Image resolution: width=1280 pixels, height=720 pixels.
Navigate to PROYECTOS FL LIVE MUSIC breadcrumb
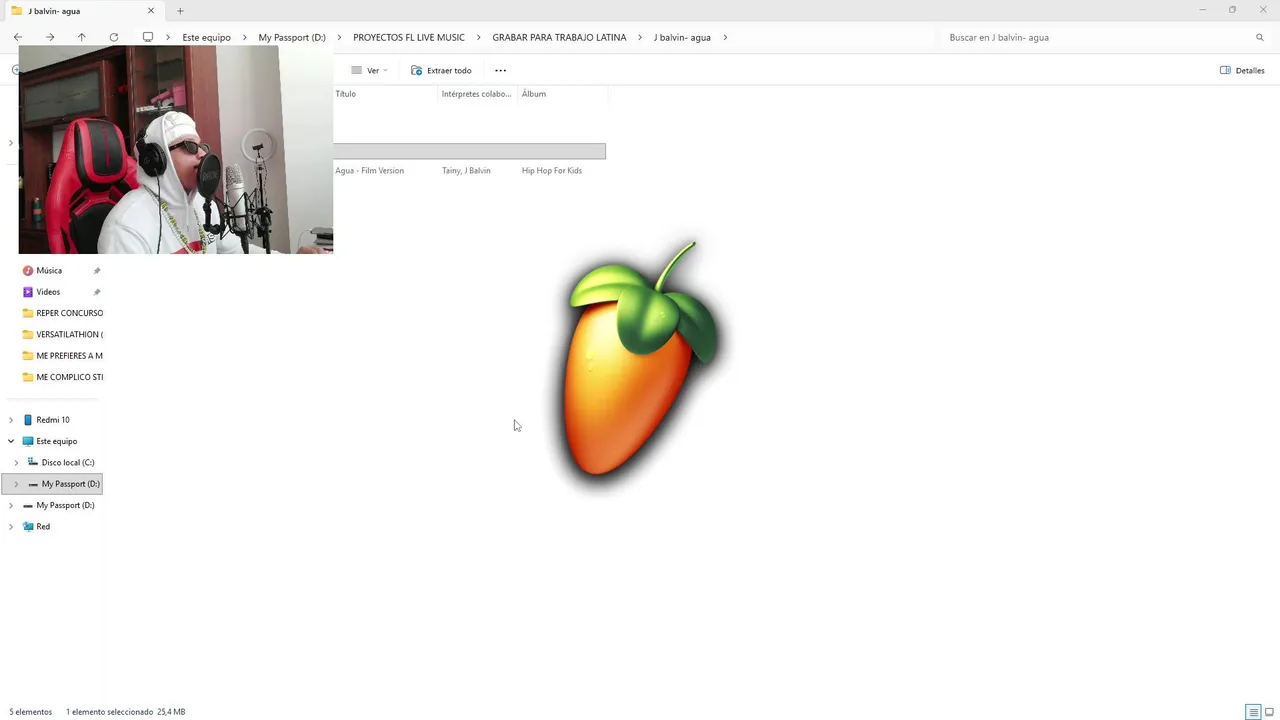coord(409,37)
